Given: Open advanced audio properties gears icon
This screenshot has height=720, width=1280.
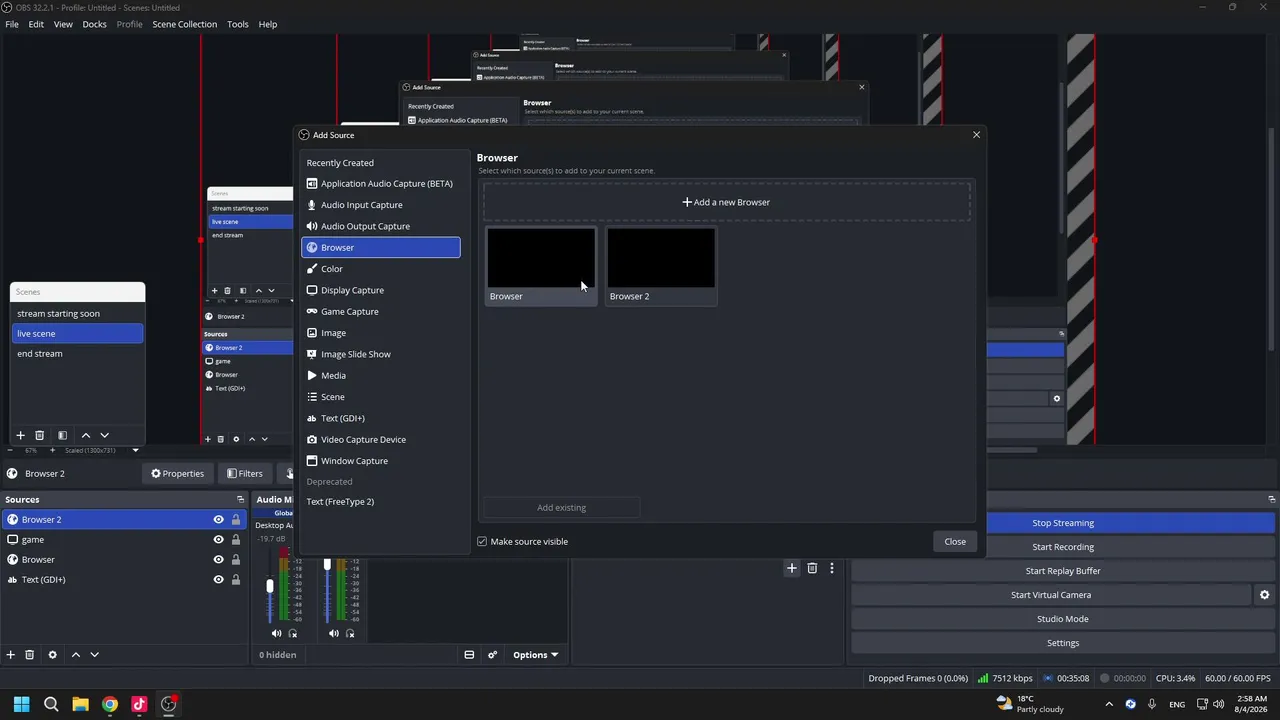Looking at the screenshot, I should tap(492, 655).
